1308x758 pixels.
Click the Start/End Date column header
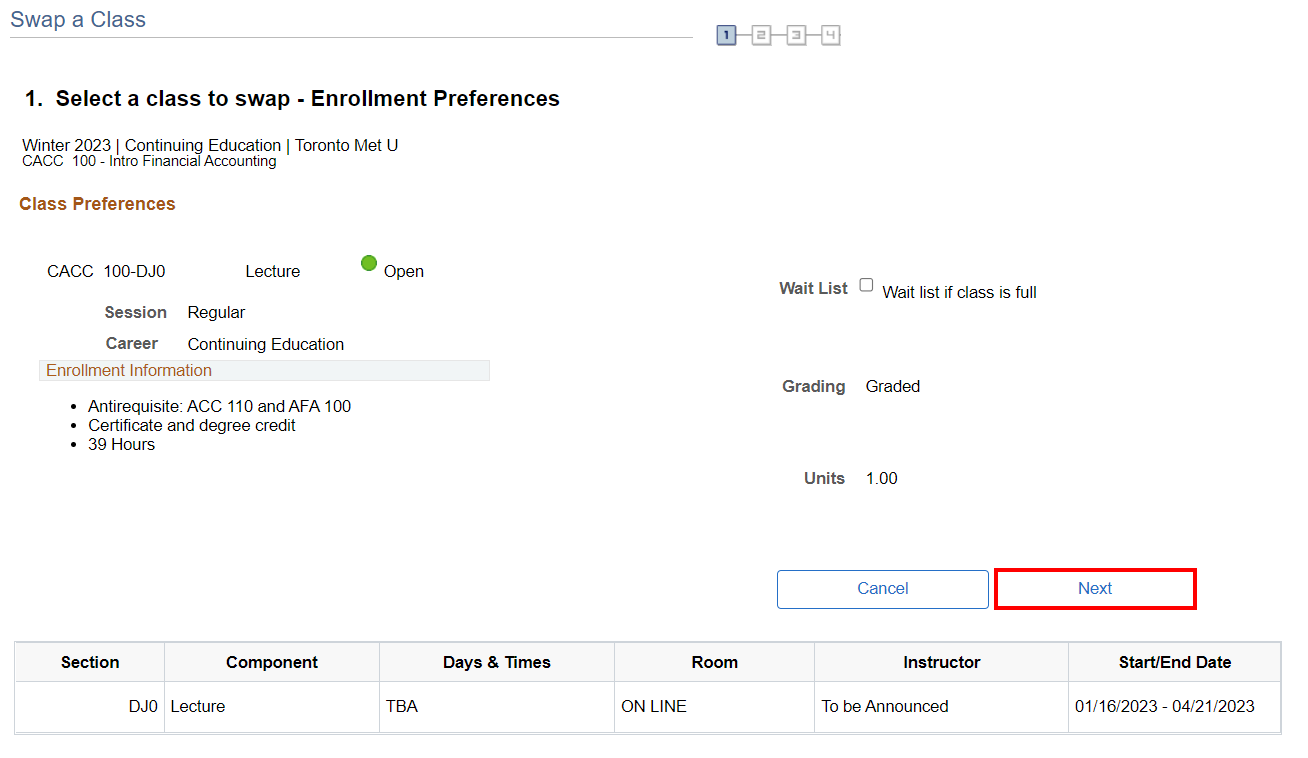[x=1174, y=662]
